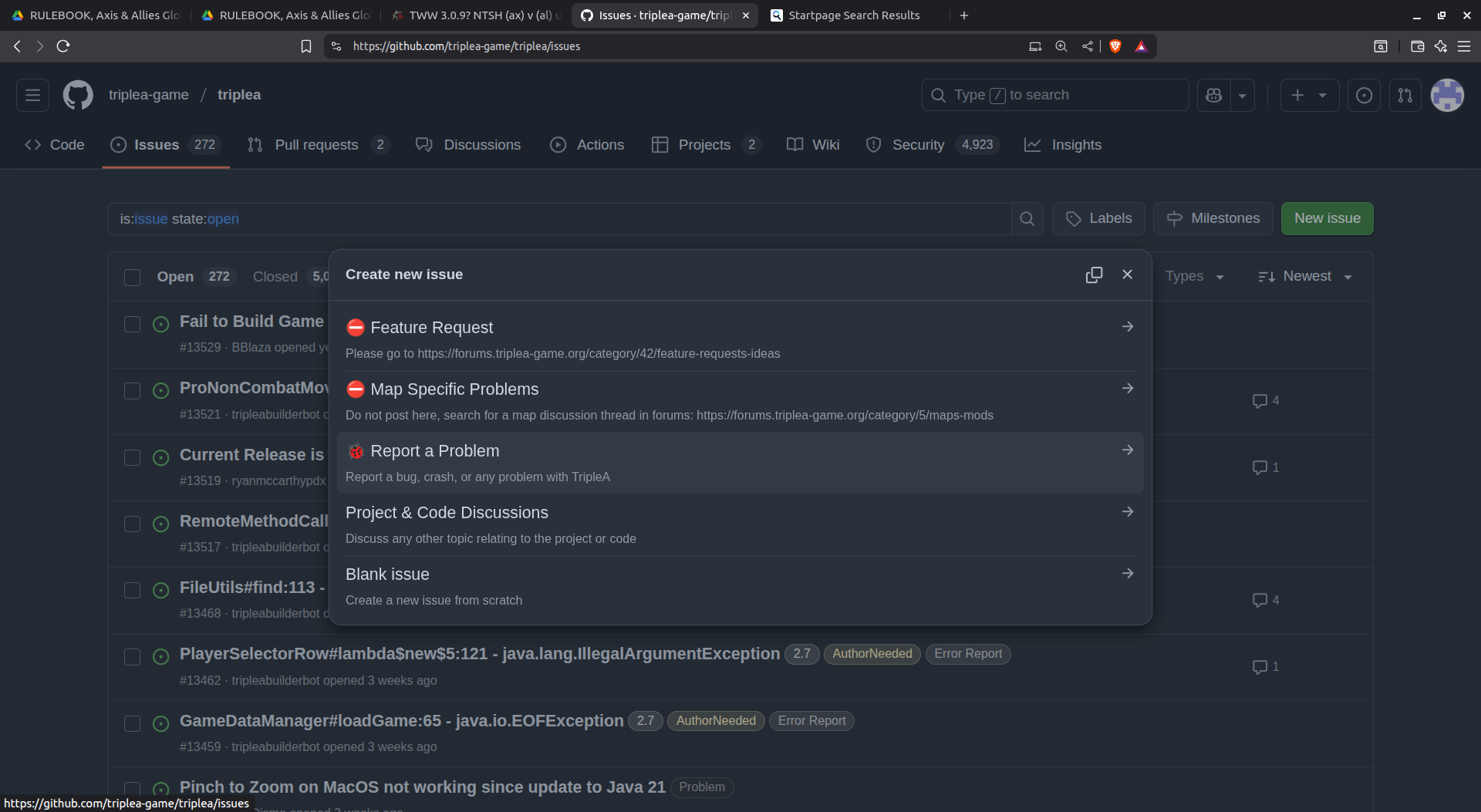
Task: Check the PlayerSelectorRow issue checkbox
Action: (x=132, y=657)
